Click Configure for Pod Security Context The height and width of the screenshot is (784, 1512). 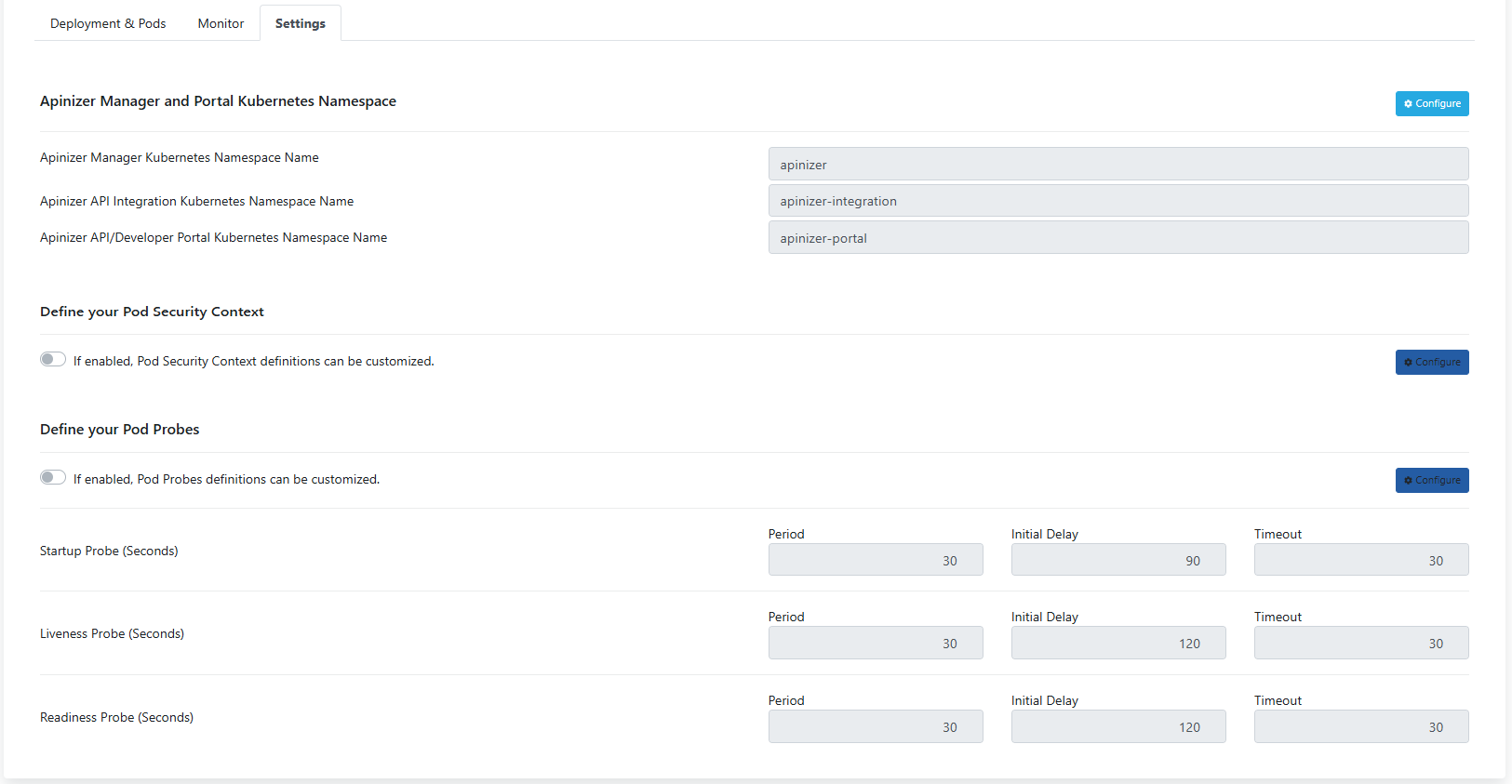tap(1431, 362)
